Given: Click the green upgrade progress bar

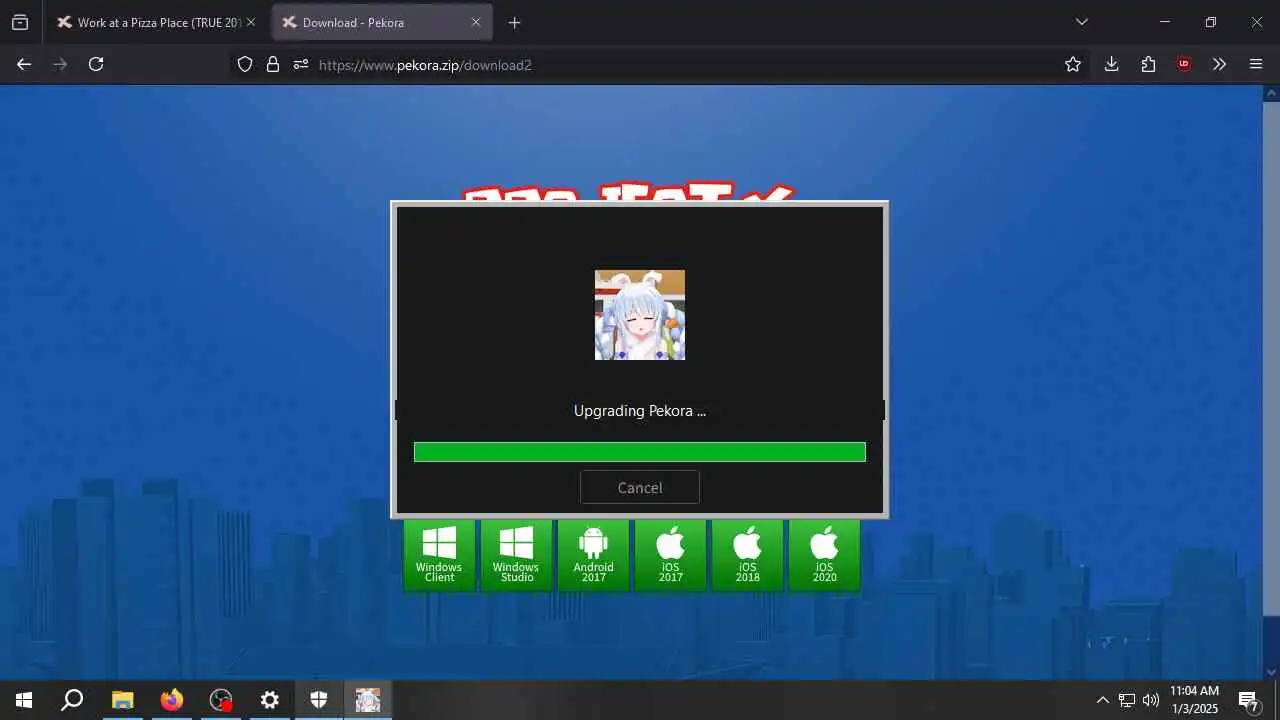Looking at the screenshot, I should pos(640,452).
